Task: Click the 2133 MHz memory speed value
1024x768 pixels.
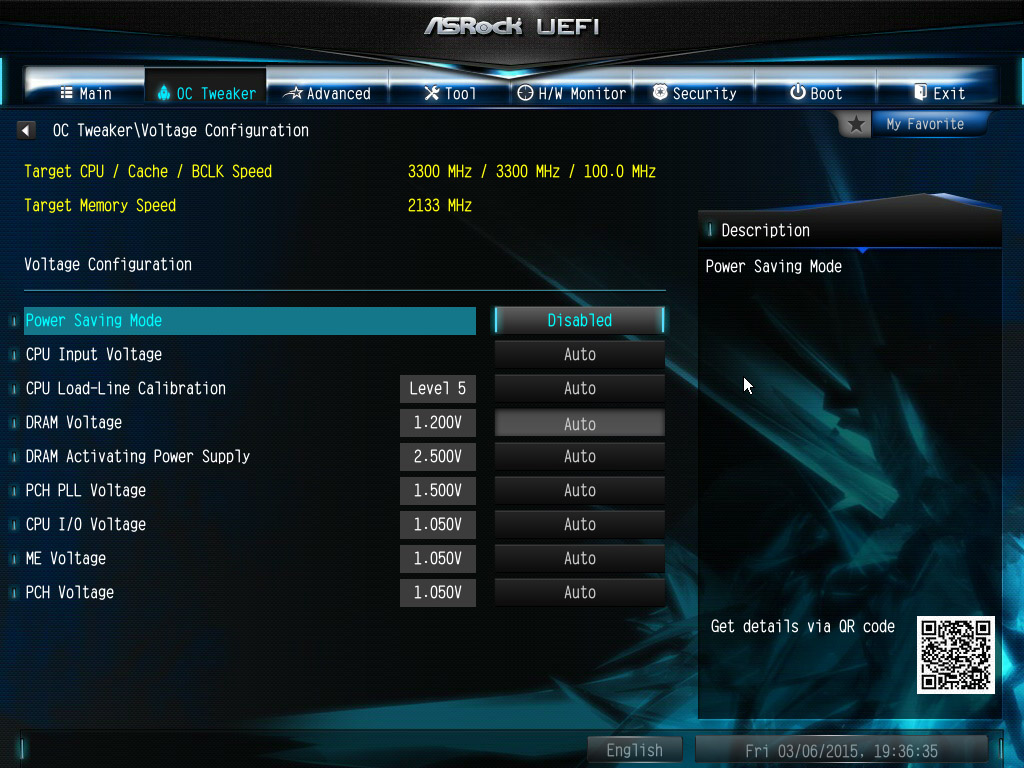Action: [x=440, y=206]
